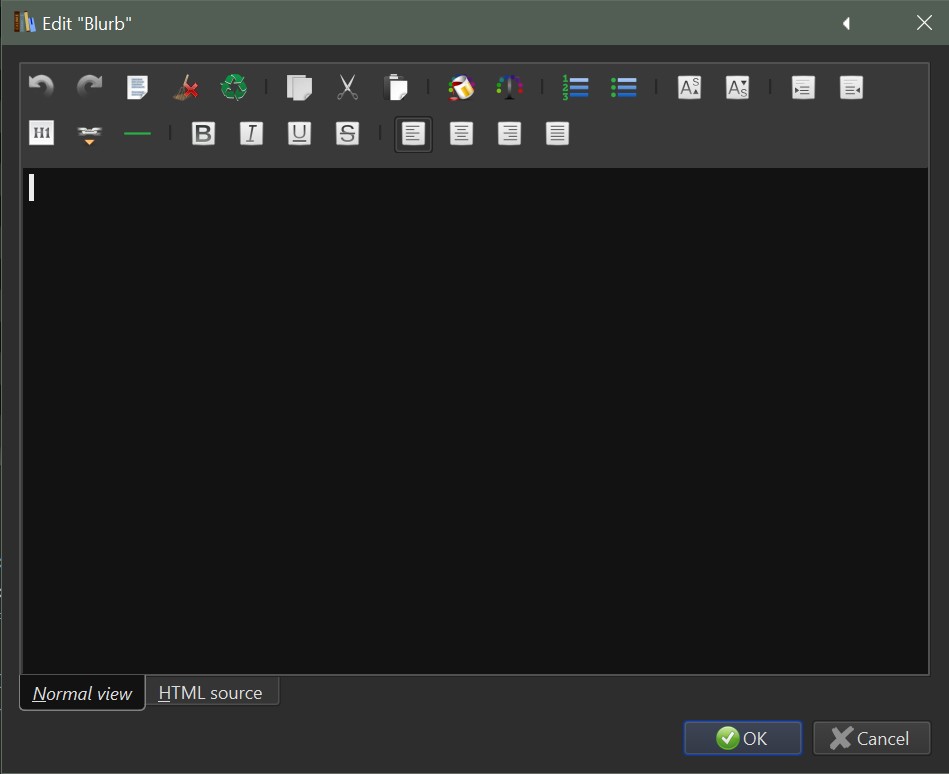The image size is (949, 774).
Task: Toggle italic formatting
Action: (x=251, y=133)
